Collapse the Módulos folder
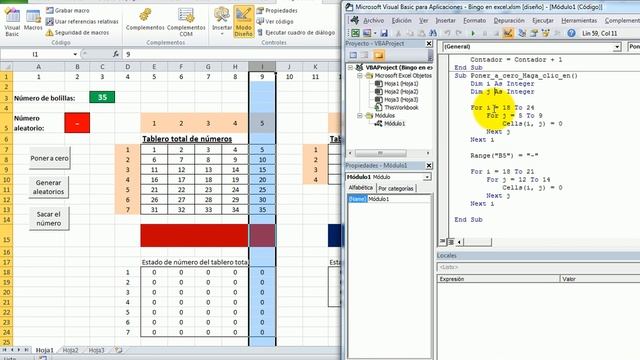This screenshot has width=640, height=360. point(360,116)
